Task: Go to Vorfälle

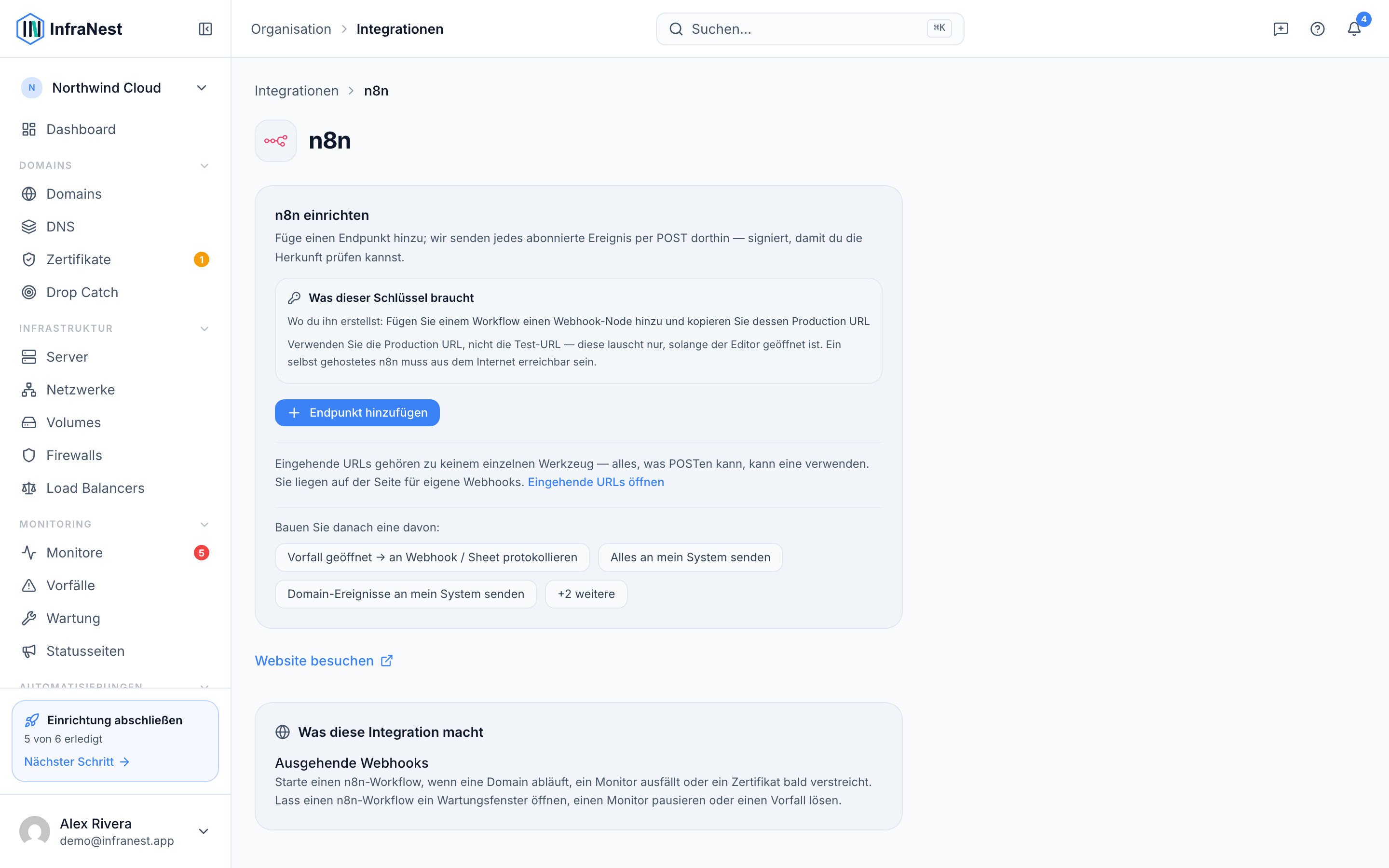Action: tap(115, 585)
